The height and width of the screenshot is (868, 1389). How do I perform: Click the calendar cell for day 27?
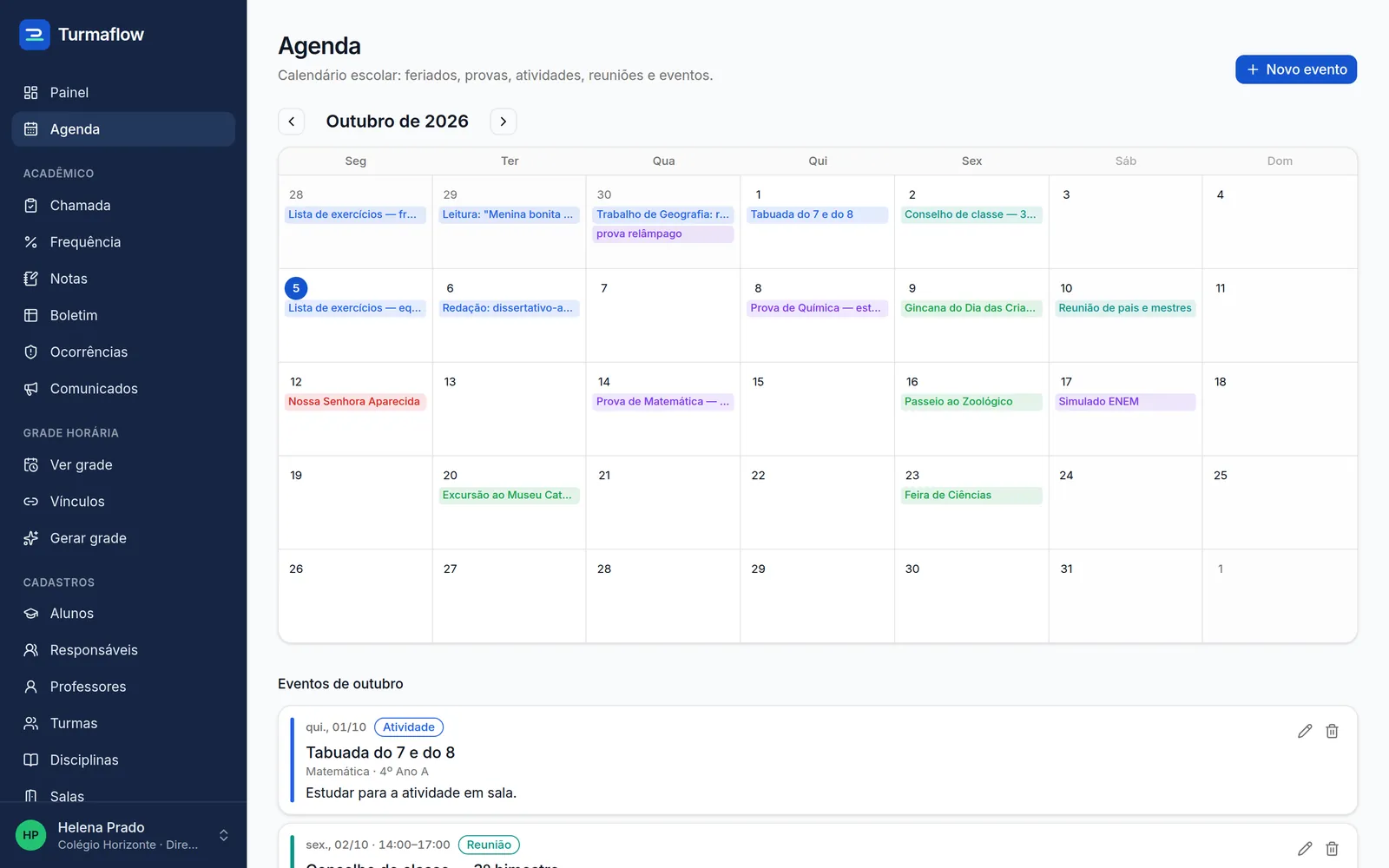click(x=509, y=596)
